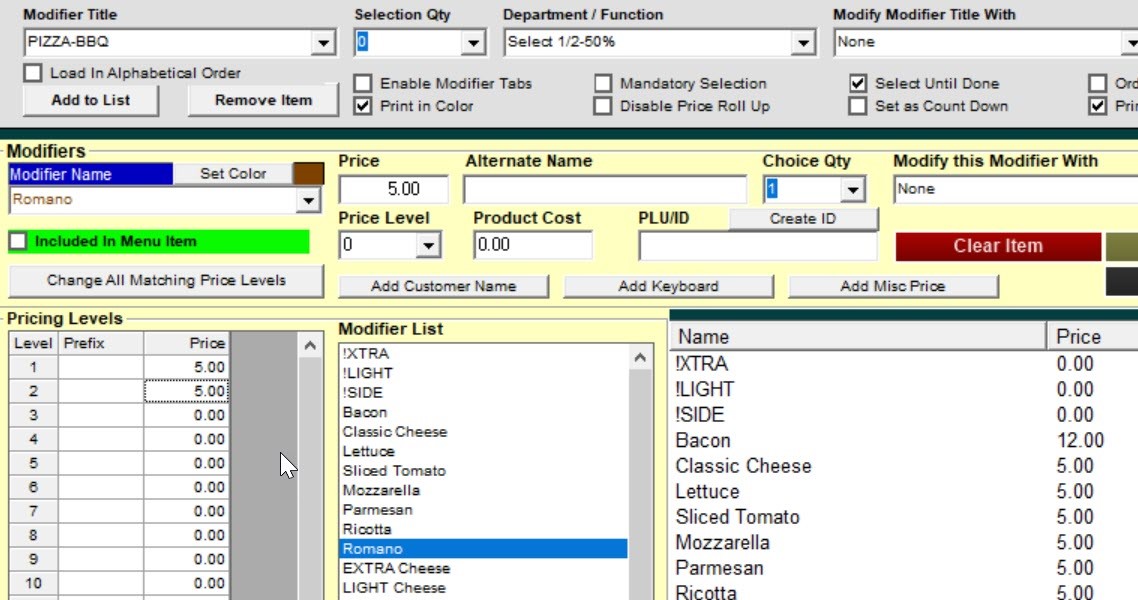Viewport: 1138px width, 600px height.
Task: Uncheck Select Until Done
Action: click(x=857, y=83)
